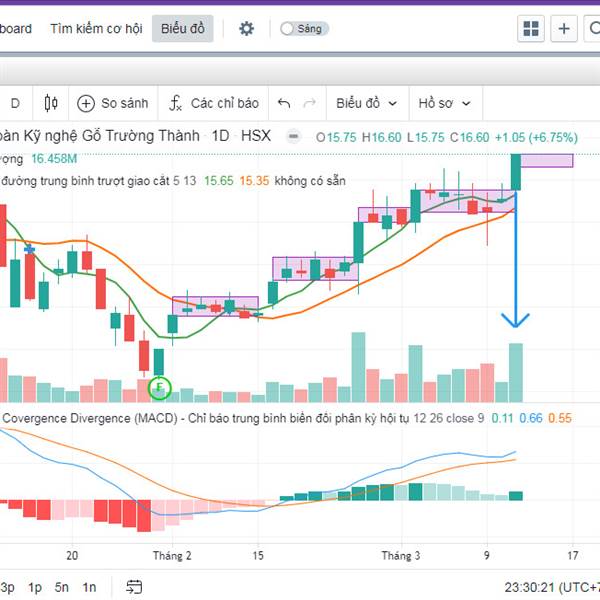This screenshot has width=600, height=600.
Task: Click the MACD value 0.66
Action: 531,418
